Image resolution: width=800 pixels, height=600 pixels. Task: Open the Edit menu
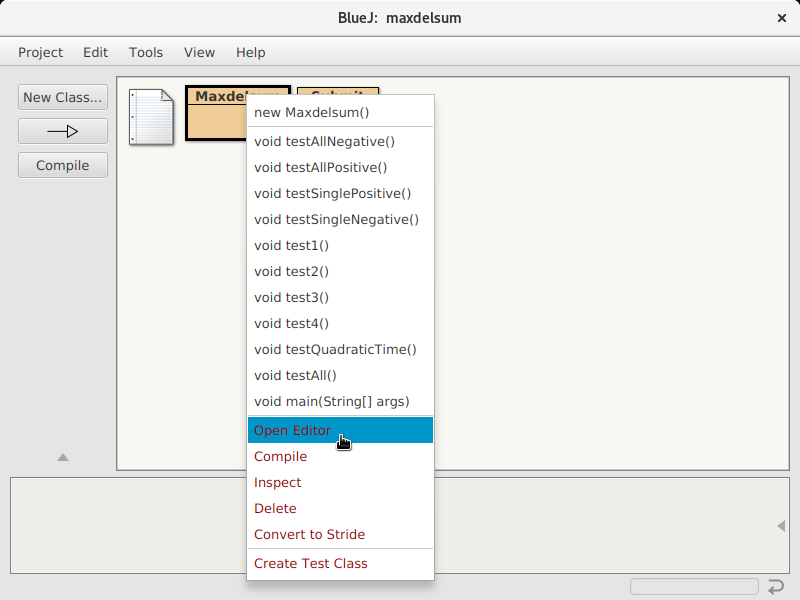[x=95, y=52]
